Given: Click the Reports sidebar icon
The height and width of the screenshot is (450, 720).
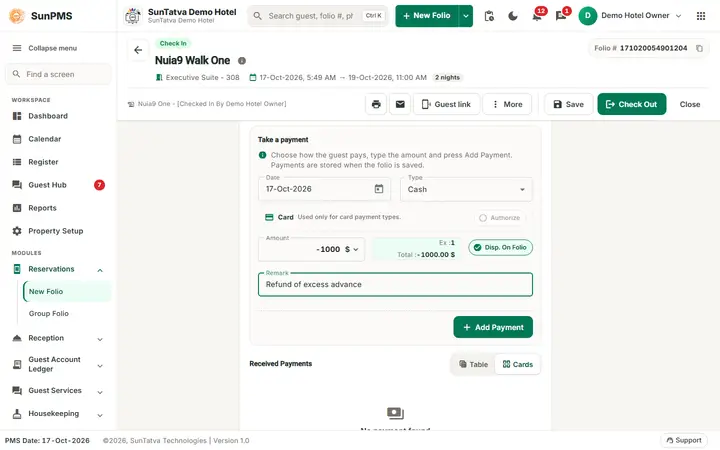Looking at the screenshot, I should [17, 208].
